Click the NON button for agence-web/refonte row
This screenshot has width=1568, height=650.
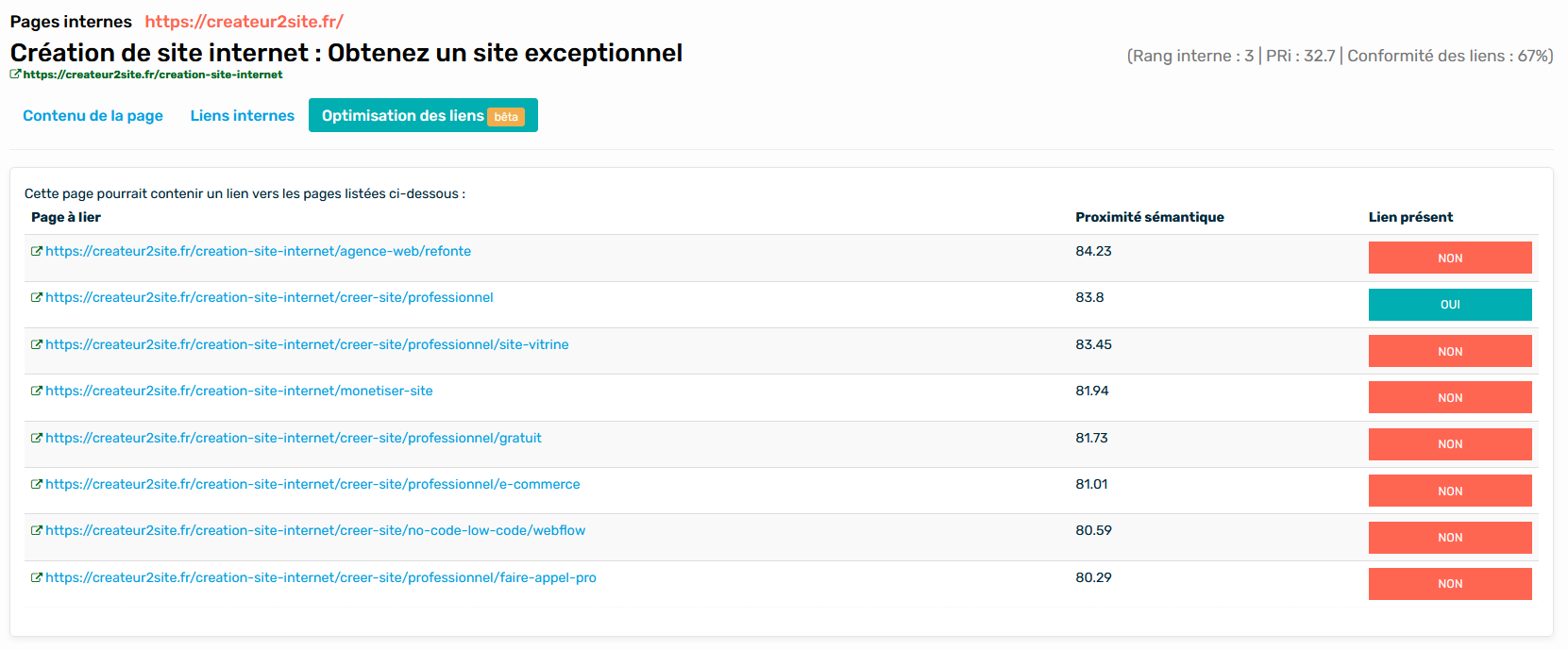coord(1449,258)
